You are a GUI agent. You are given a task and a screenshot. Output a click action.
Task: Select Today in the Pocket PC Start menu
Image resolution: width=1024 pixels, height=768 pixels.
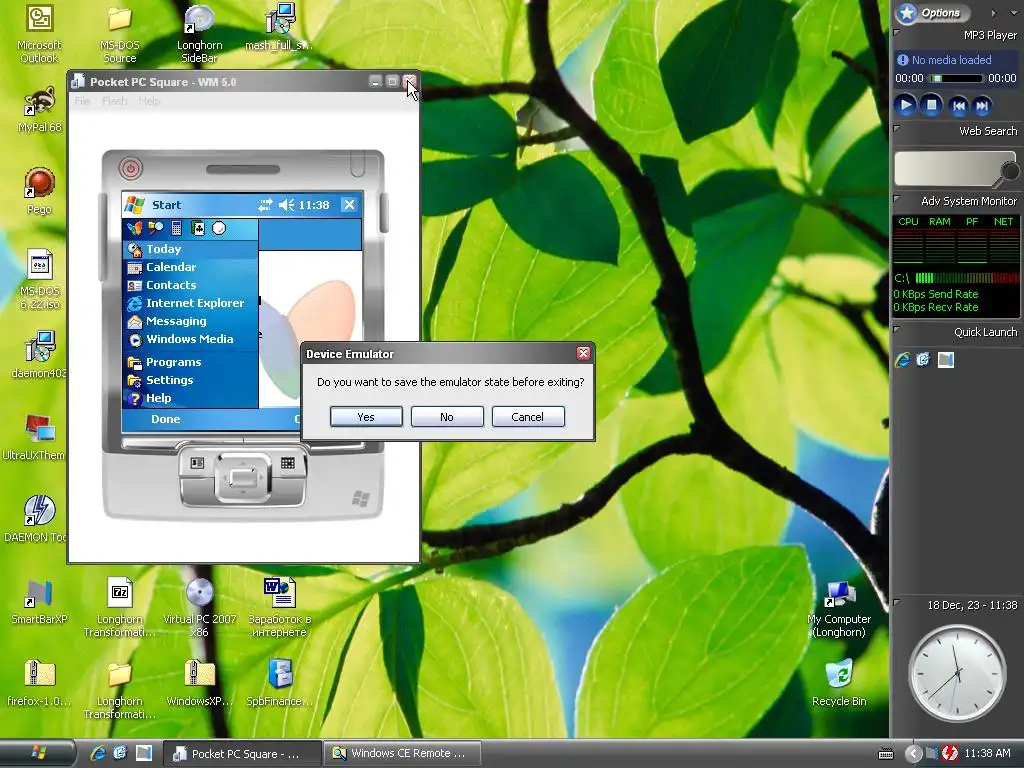(190, 249)
